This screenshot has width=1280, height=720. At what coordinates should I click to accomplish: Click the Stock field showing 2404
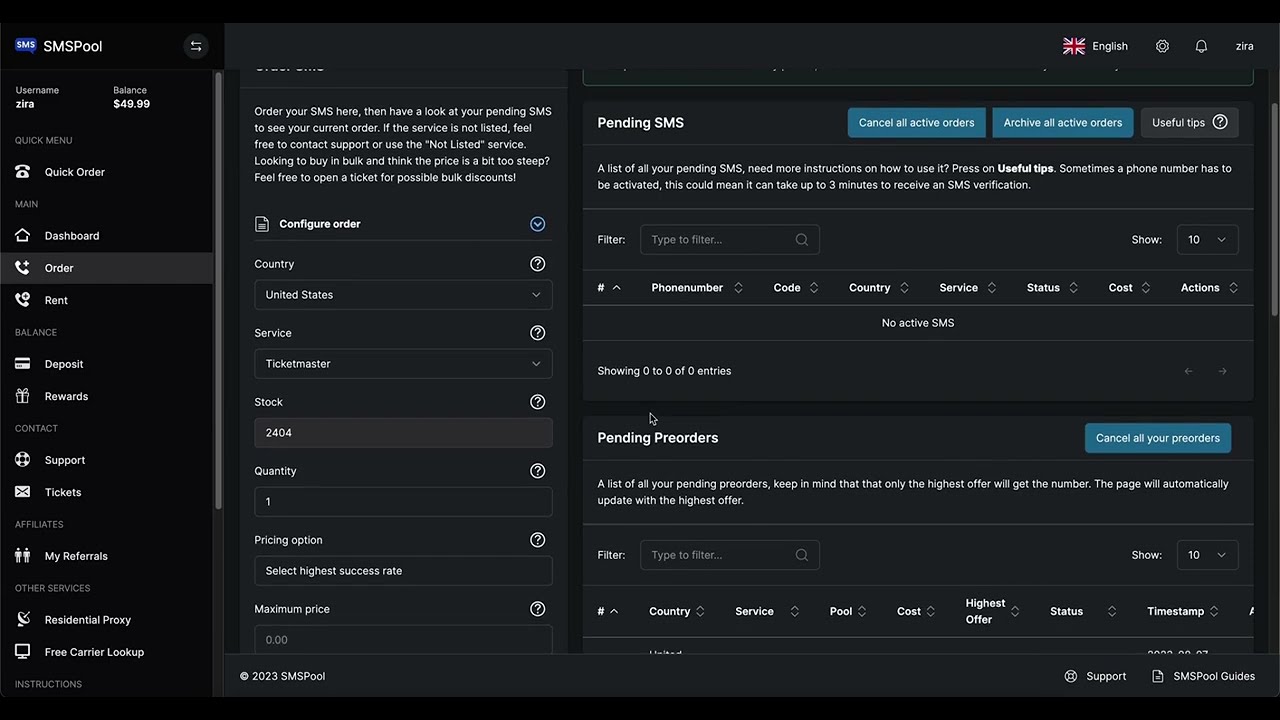(403, 433)
